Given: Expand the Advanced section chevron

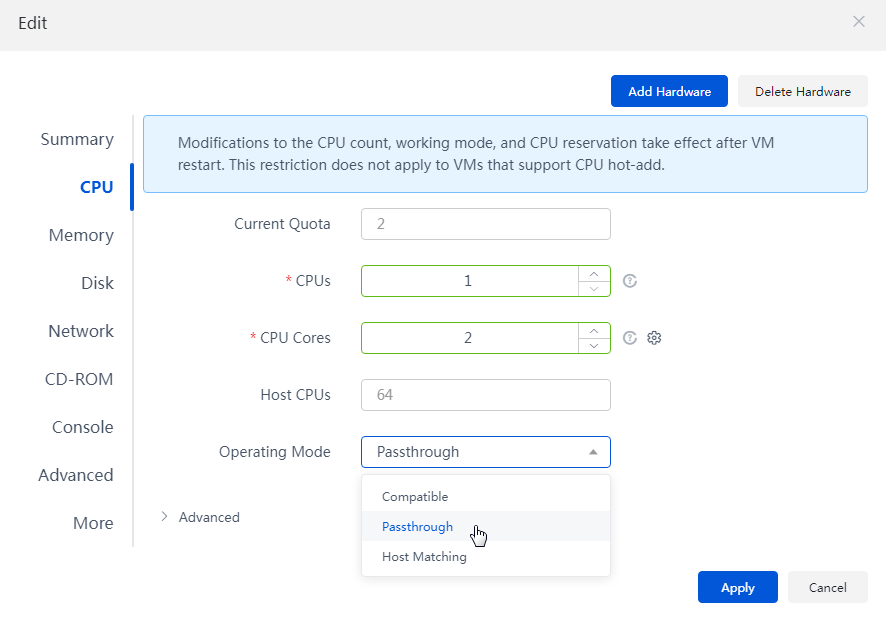Looking at the screenshot, I should tap(164, 516).
